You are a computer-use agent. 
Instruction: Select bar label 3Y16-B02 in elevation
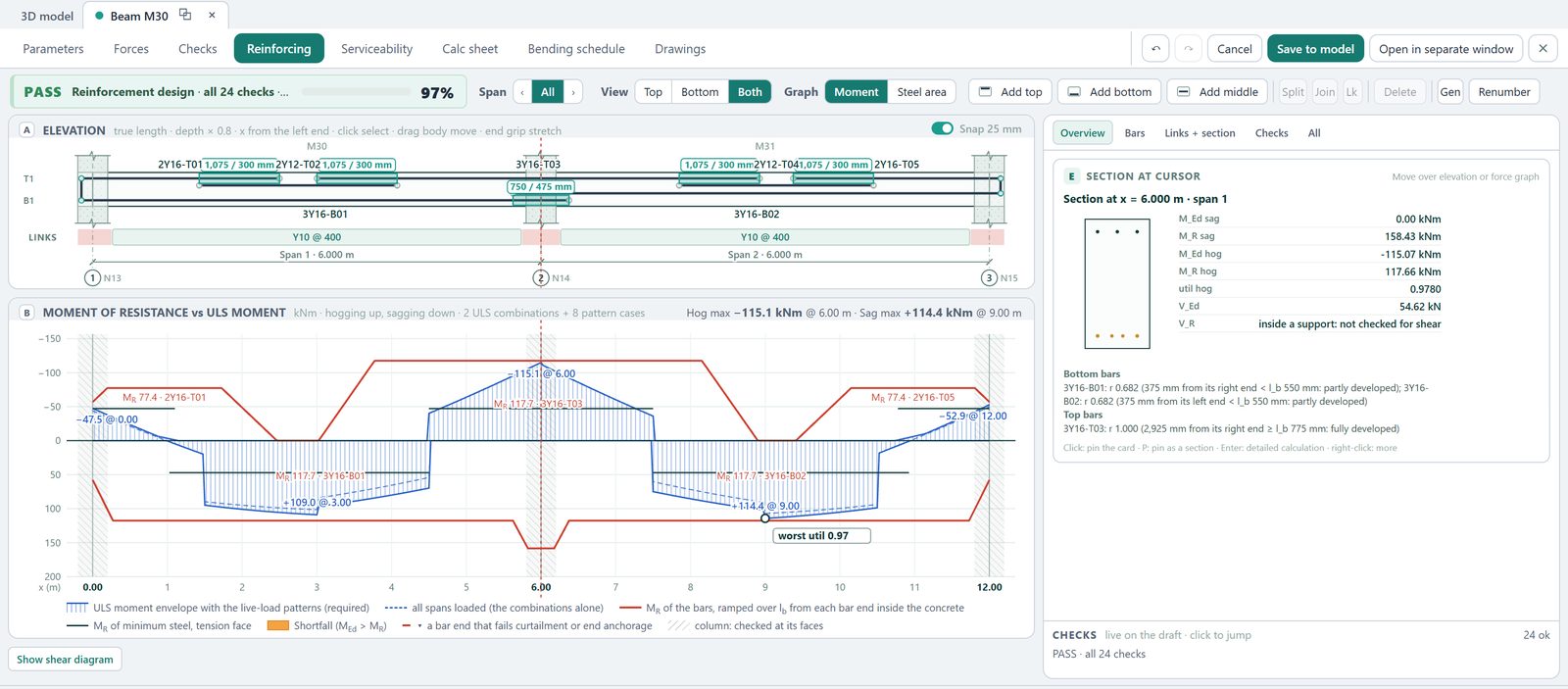point(757,214)
